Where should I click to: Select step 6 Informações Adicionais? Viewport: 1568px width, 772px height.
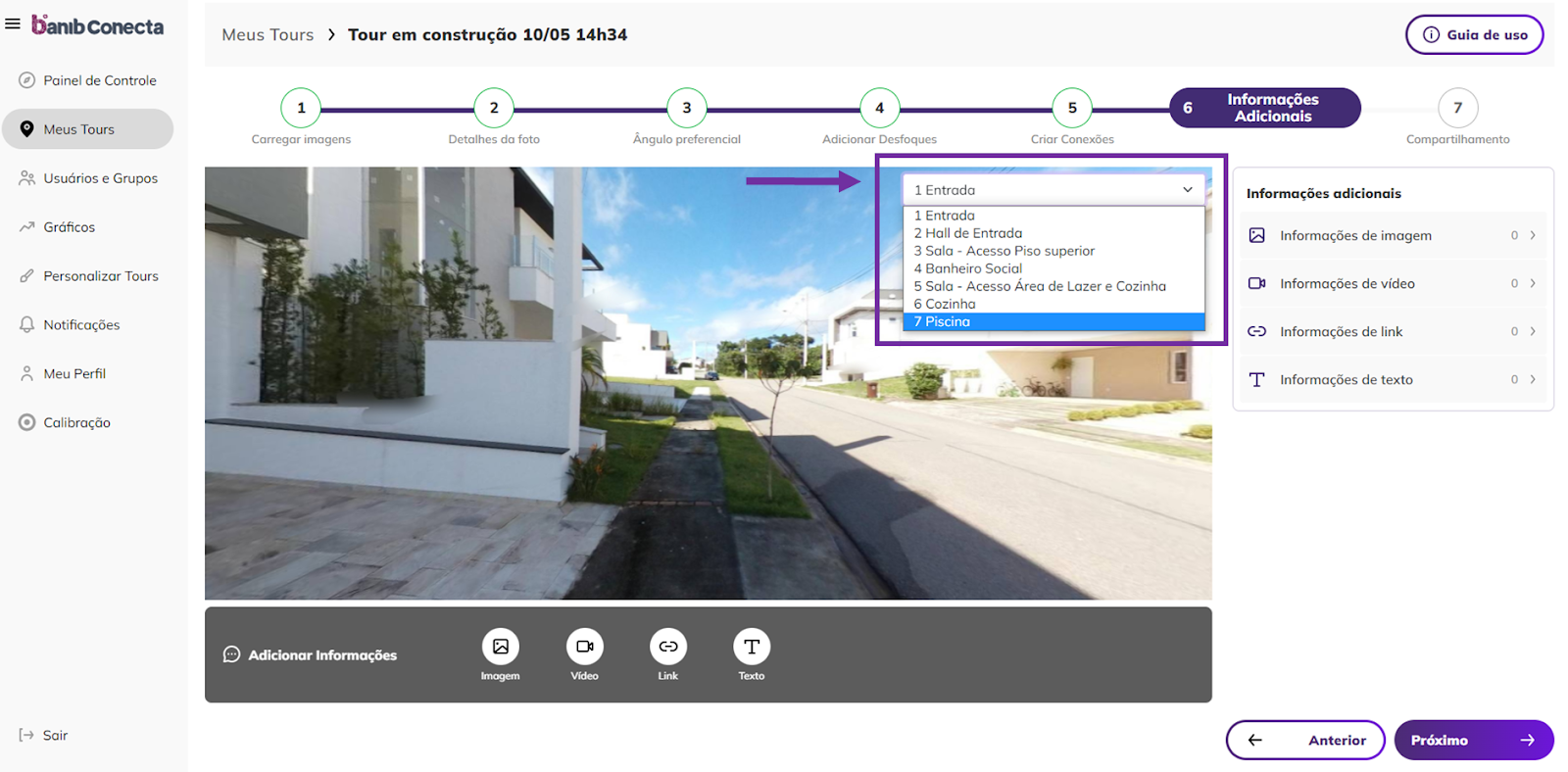[x=1265, y=108]
